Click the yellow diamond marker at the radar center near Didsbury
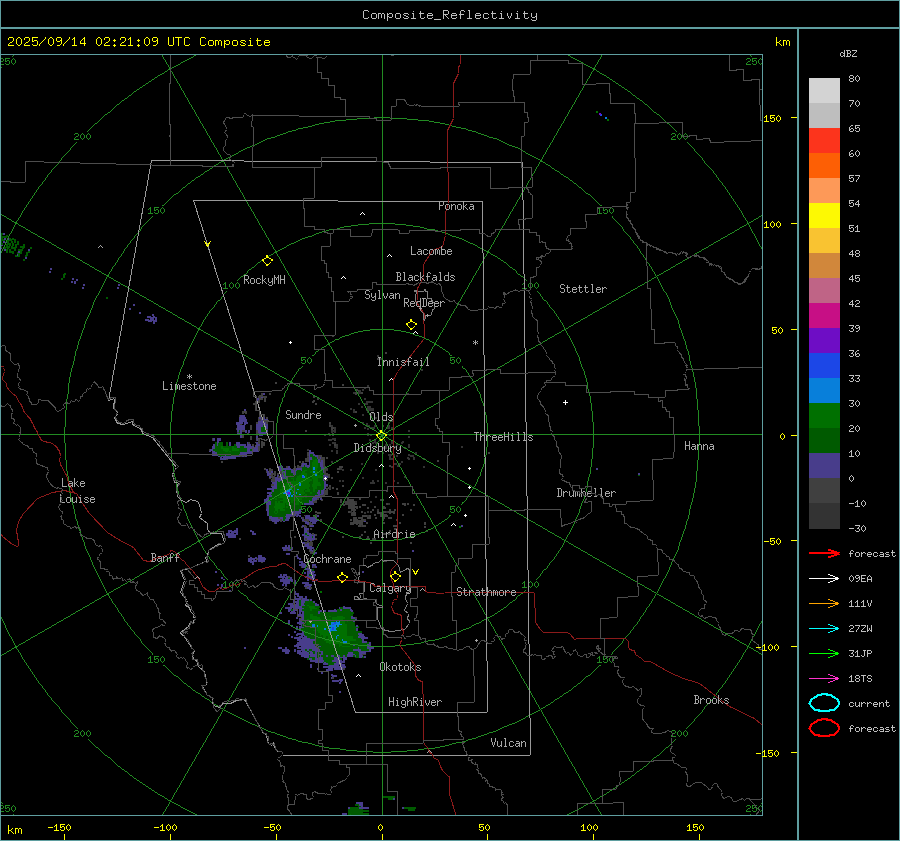Screen dimensions: 900x841 click(x=381, y=436)
